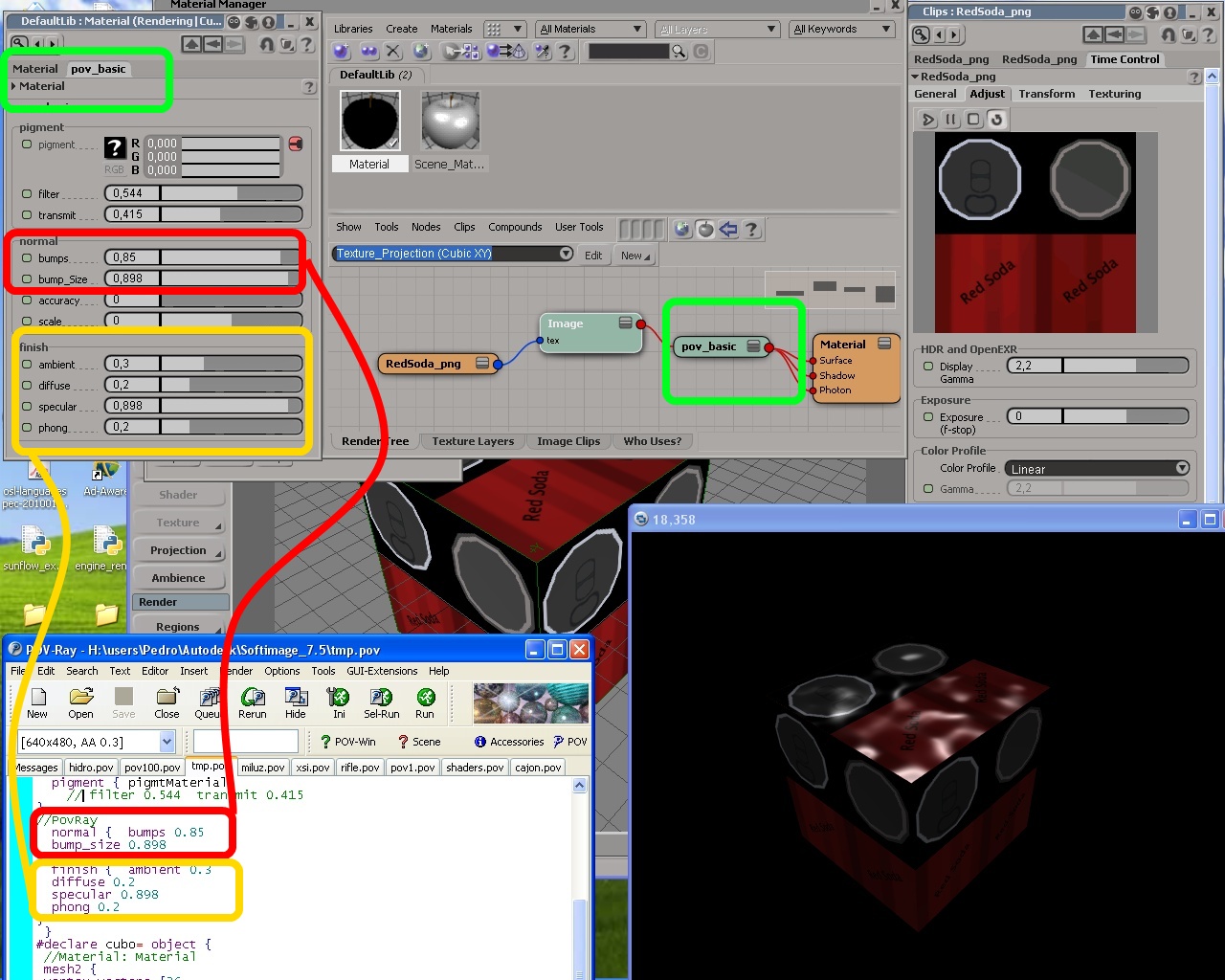Click the key lock icon in Clips panel
This screenshot has height=980, width=1225.
pyautogui.click(x=921, y=35)
